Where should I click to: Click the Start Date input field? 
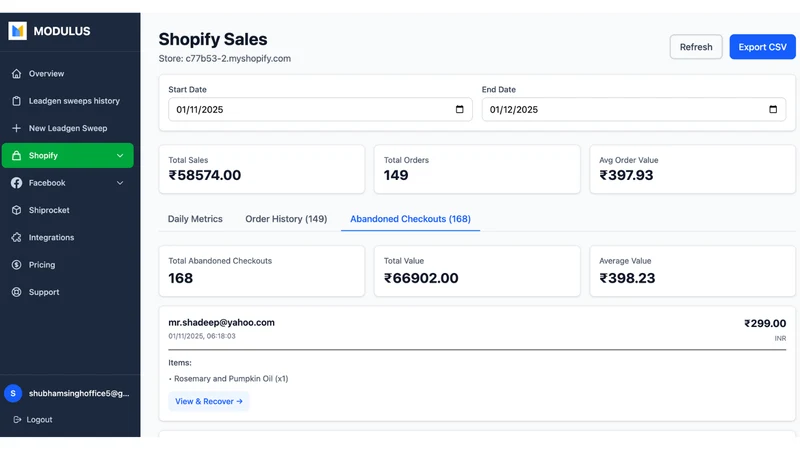pyautogui.click(x=320, y=109)
